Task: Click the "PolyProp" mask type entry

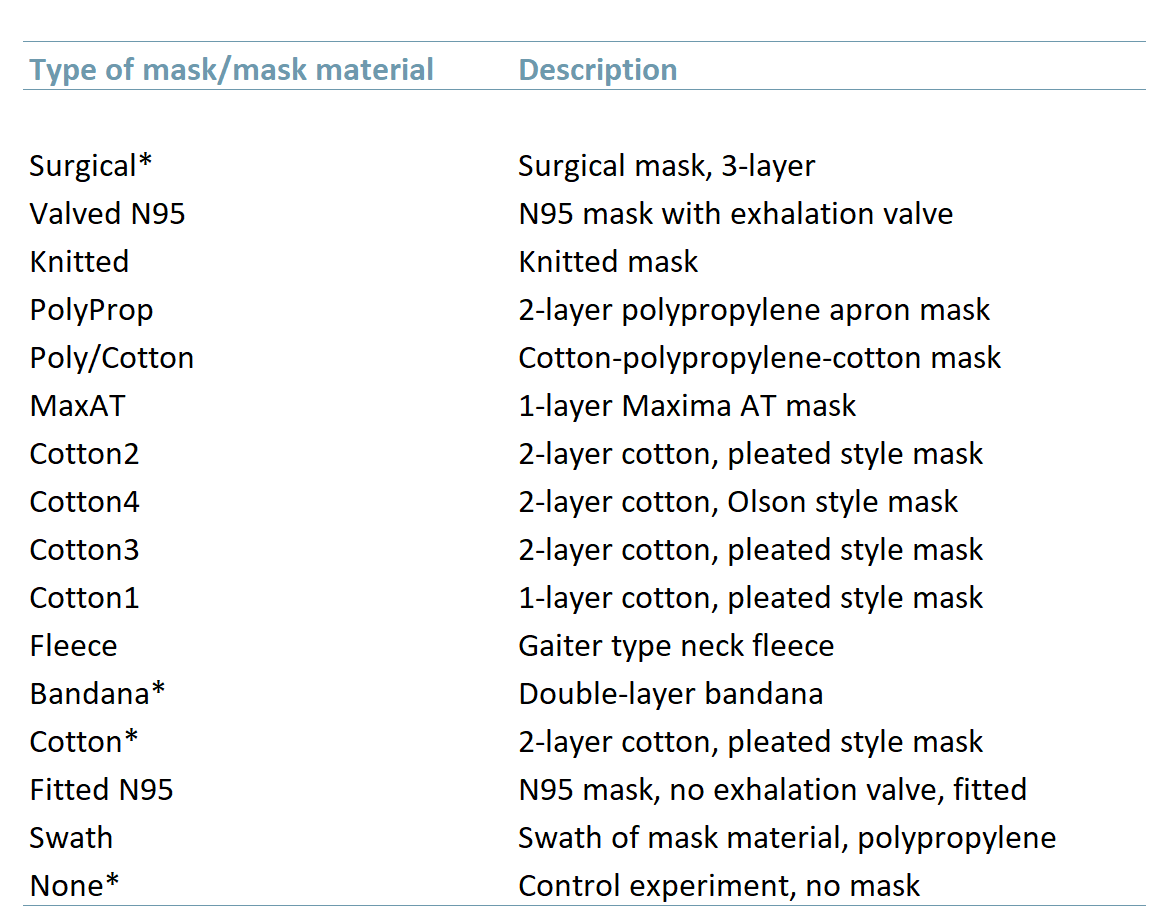Action: (x=91, y=309)
